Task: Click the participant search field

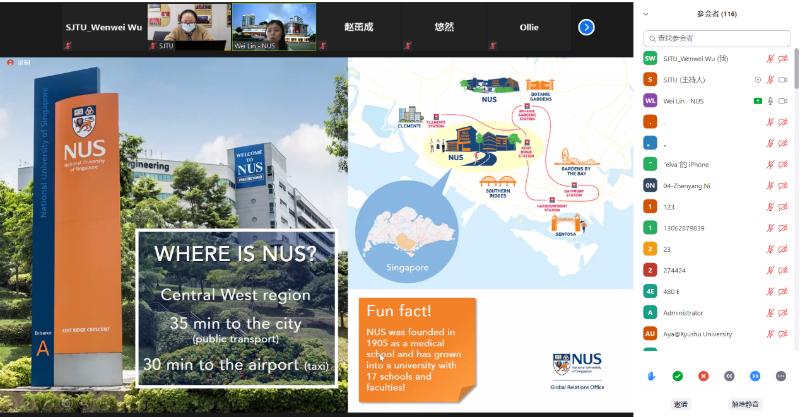Action: 717,38
